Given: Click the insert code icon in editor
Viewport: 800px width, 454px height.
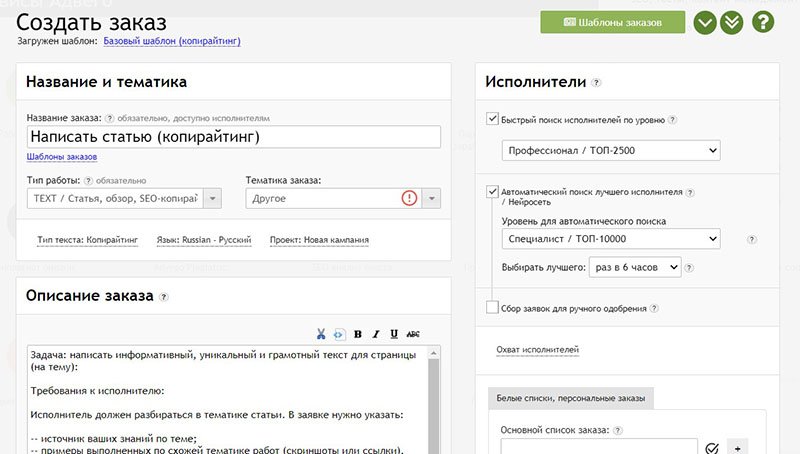Looking at the screenshot, I should pyautogui.click(x=338, y=335).
